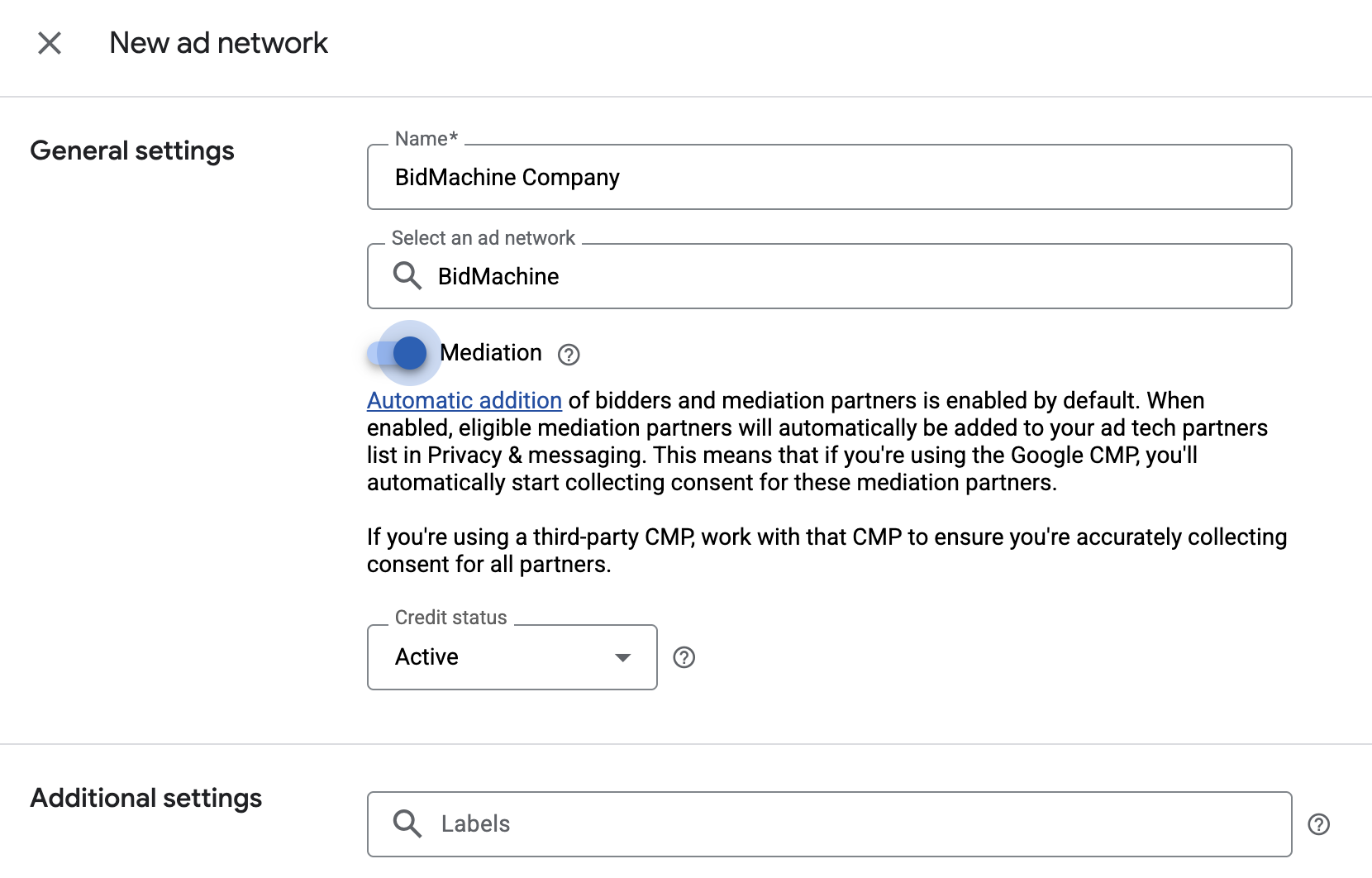Viewport: 1372px width, 878px height.
Task: Show help for Credit status
Action: (684, 657)
